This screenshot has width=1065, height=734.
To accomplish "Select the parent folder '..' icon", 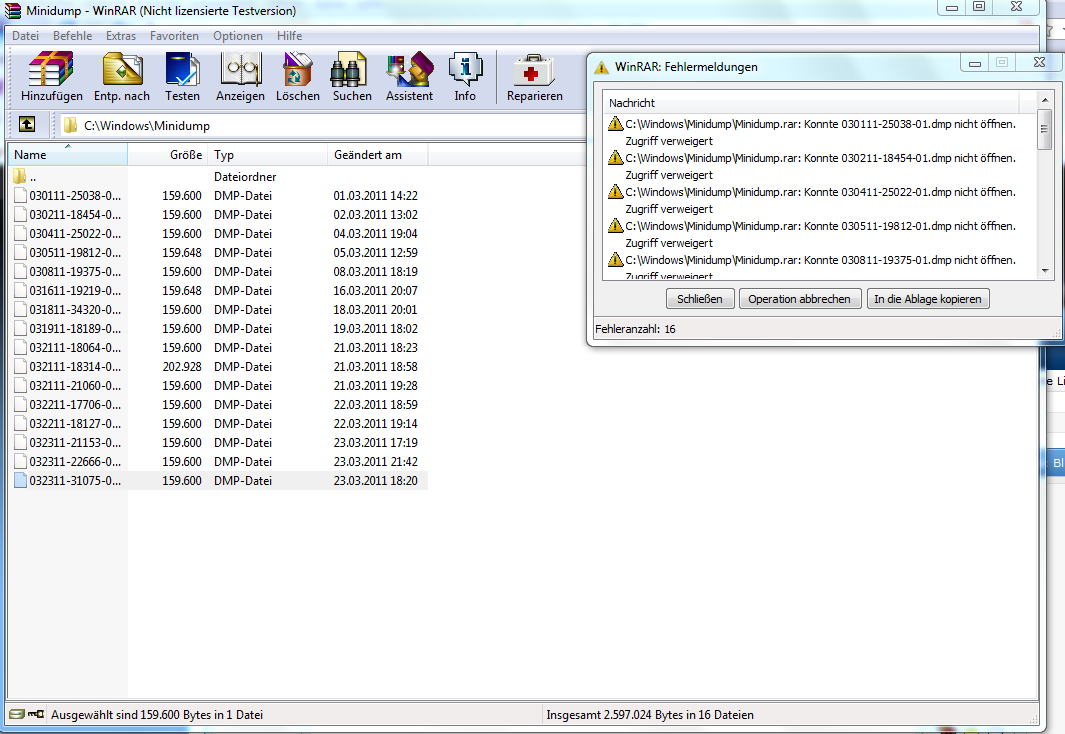I will [20, 177].
